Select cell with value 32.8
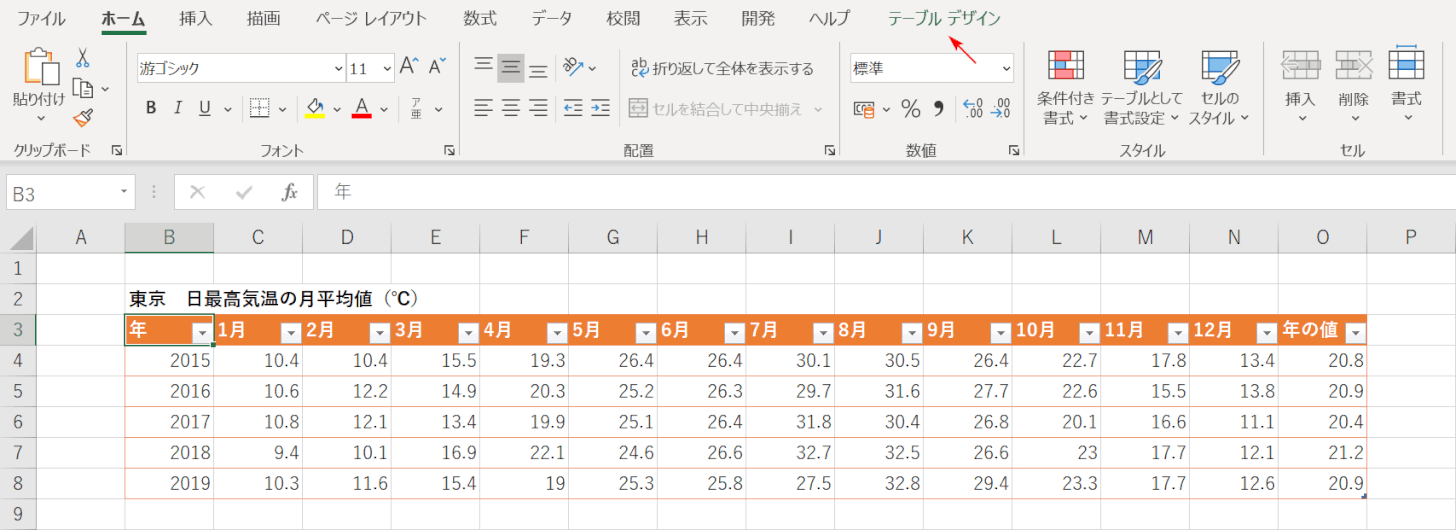1456x530 pixels. [x=879, y=483]
